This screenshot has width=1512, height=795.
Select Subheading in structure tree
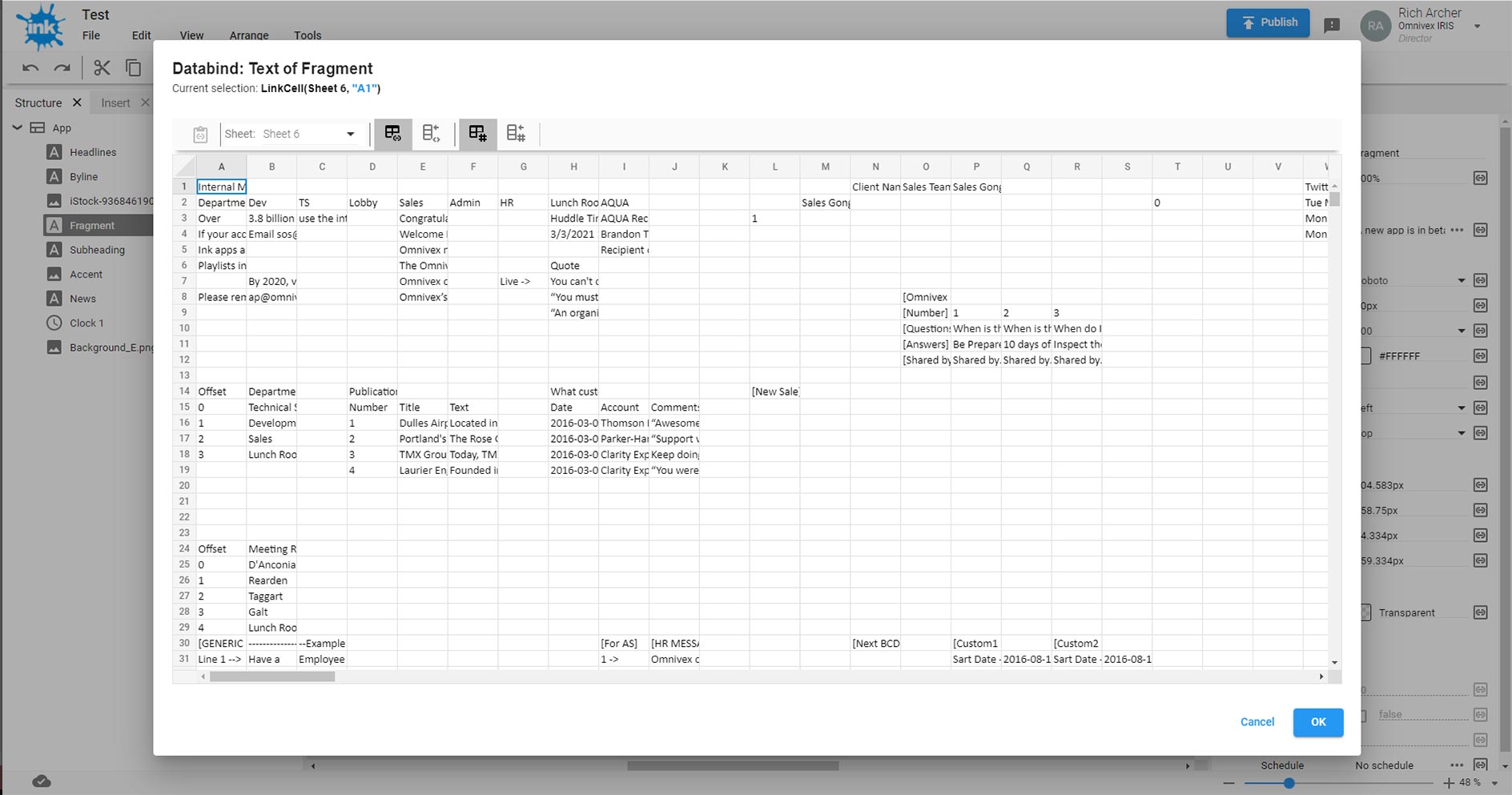97,250
